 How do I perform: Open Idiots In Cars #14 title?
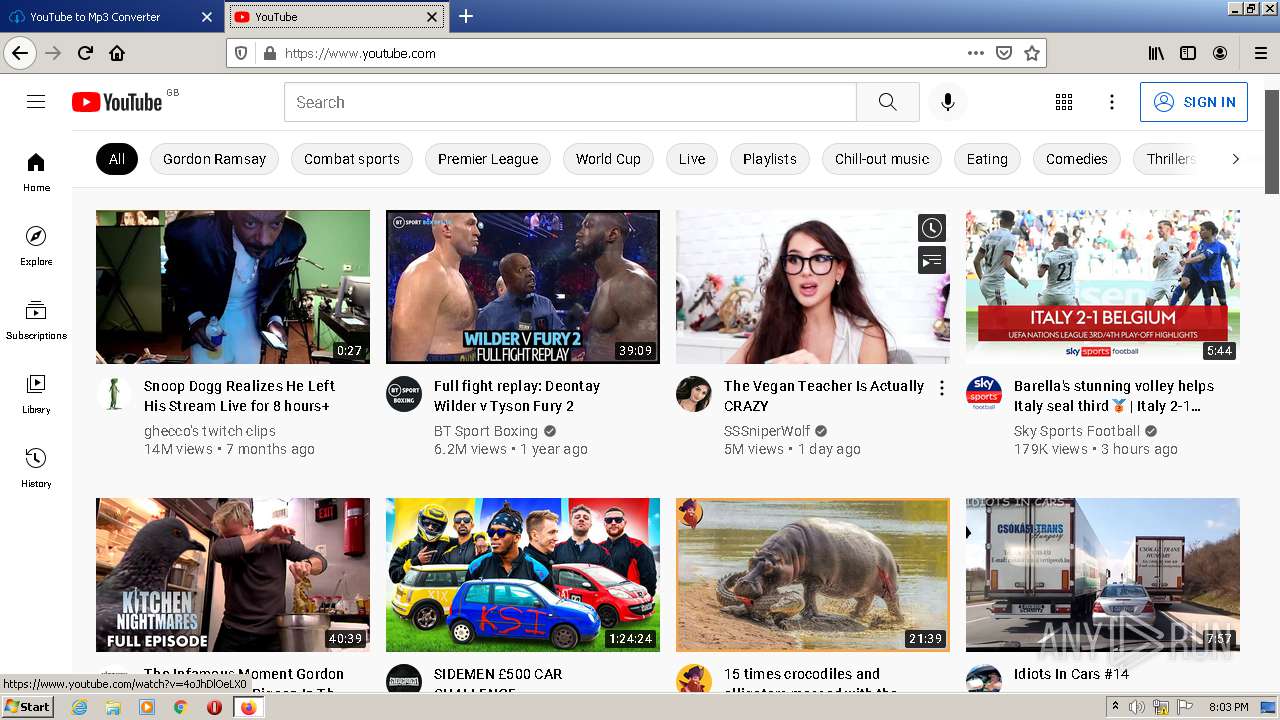[x=1071, y=674]
